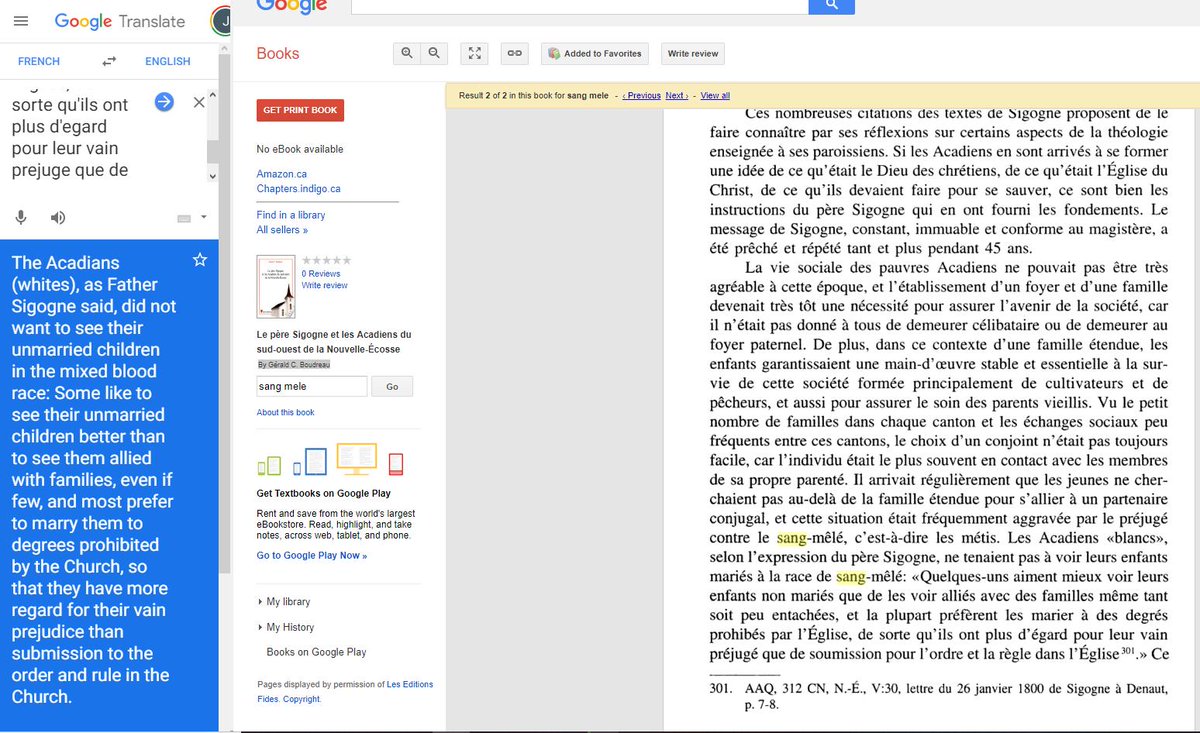
Task: Start voice input with the microphone
Action: coord(21,217)
